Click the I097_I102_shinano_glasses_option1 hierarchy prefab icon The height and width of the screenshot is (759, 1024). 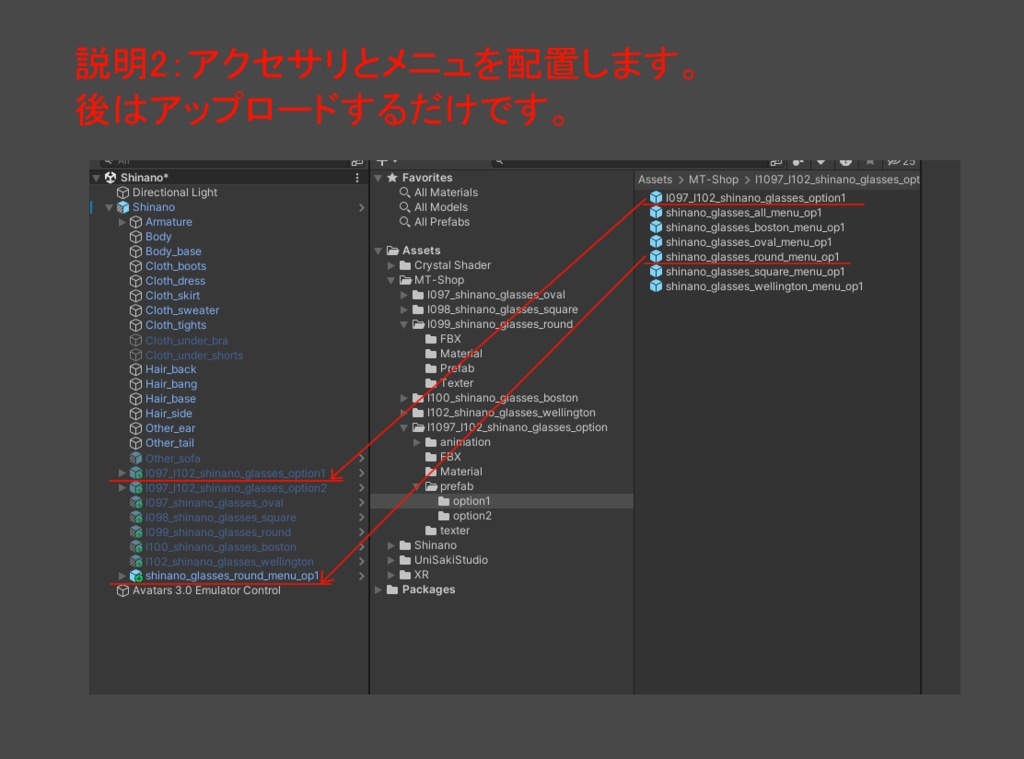point(136,473)
